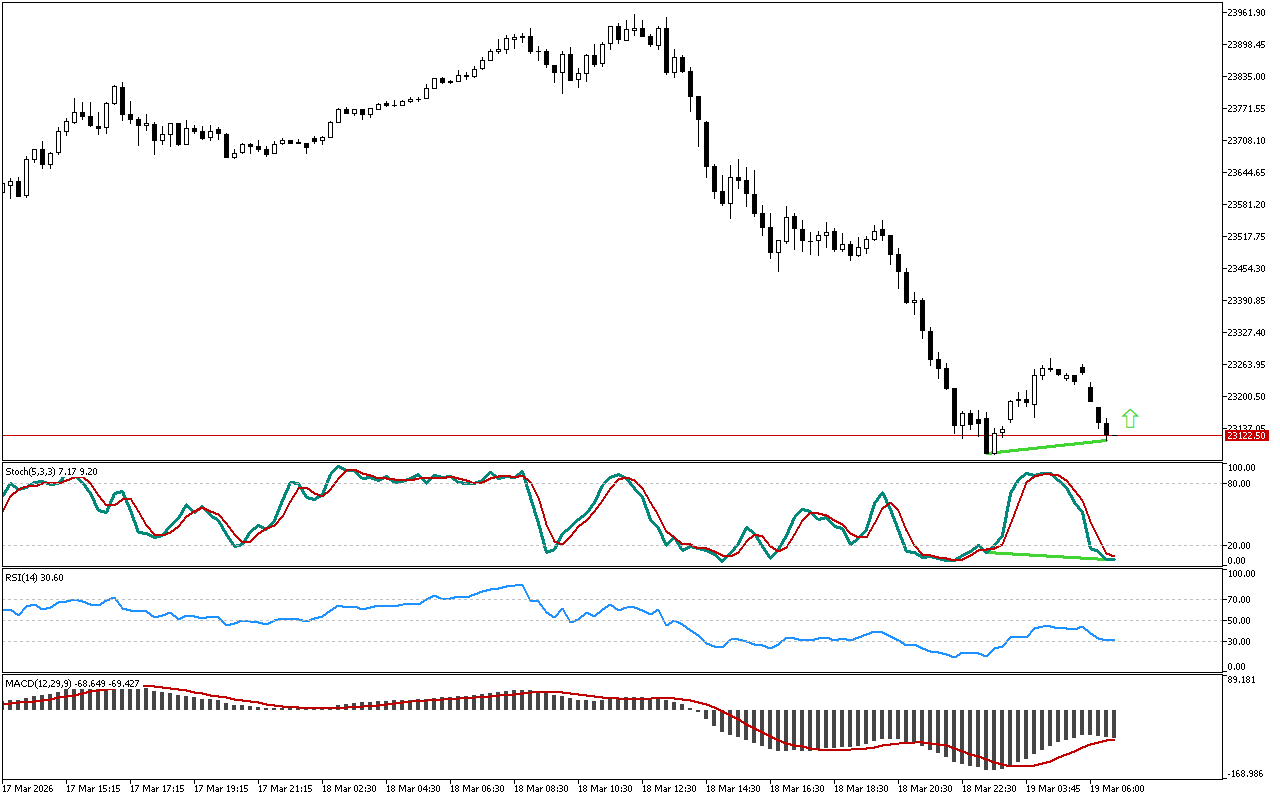
Task: Click the MACD -168.986 scale value
Action: (1246, 775)
